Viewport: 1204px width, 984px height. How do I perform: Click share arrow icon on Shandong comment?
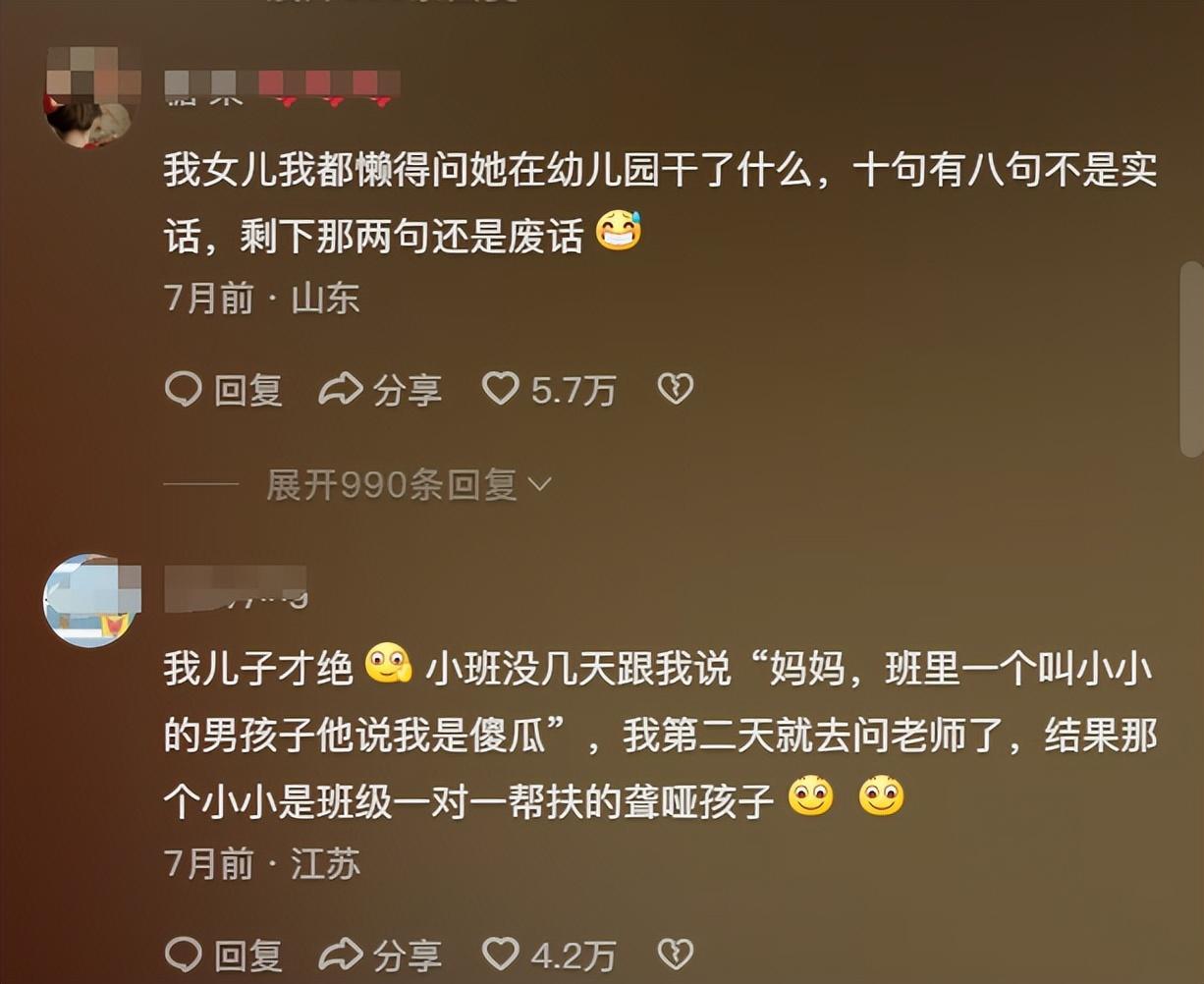coord(342,390)
